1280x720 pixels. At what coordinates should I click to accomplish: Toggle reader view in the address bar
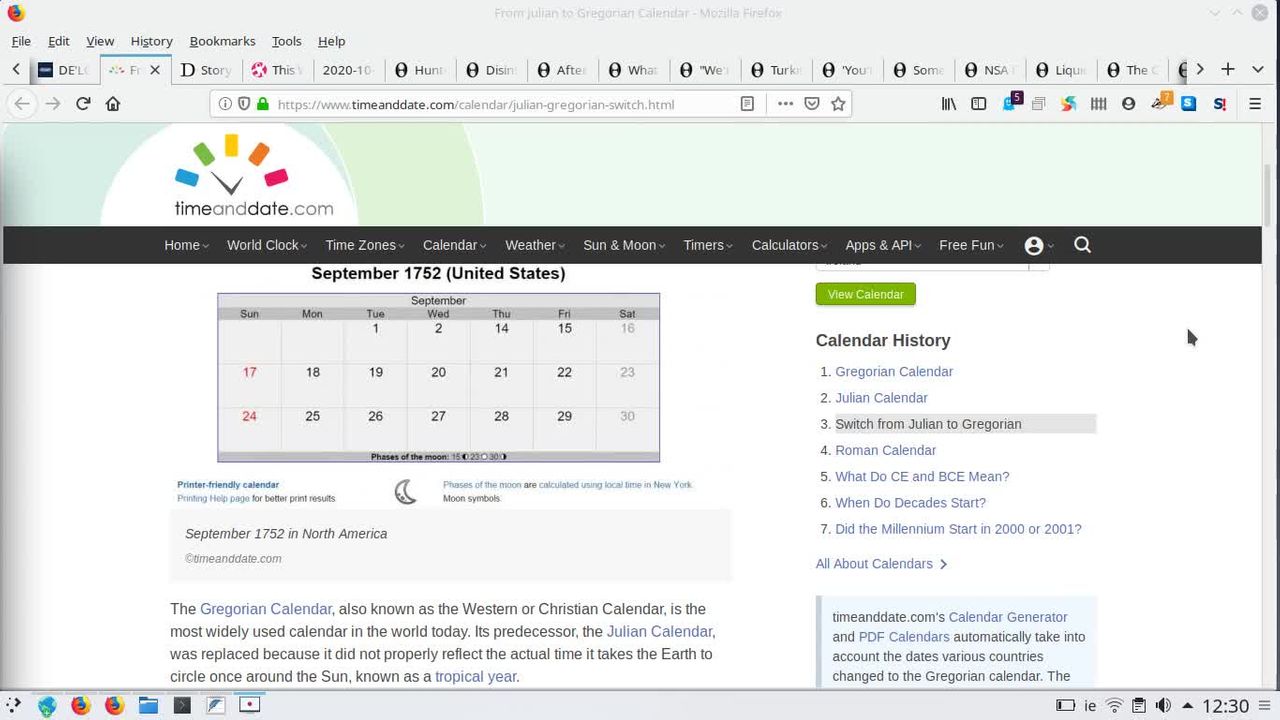click(x=747, y=104)
